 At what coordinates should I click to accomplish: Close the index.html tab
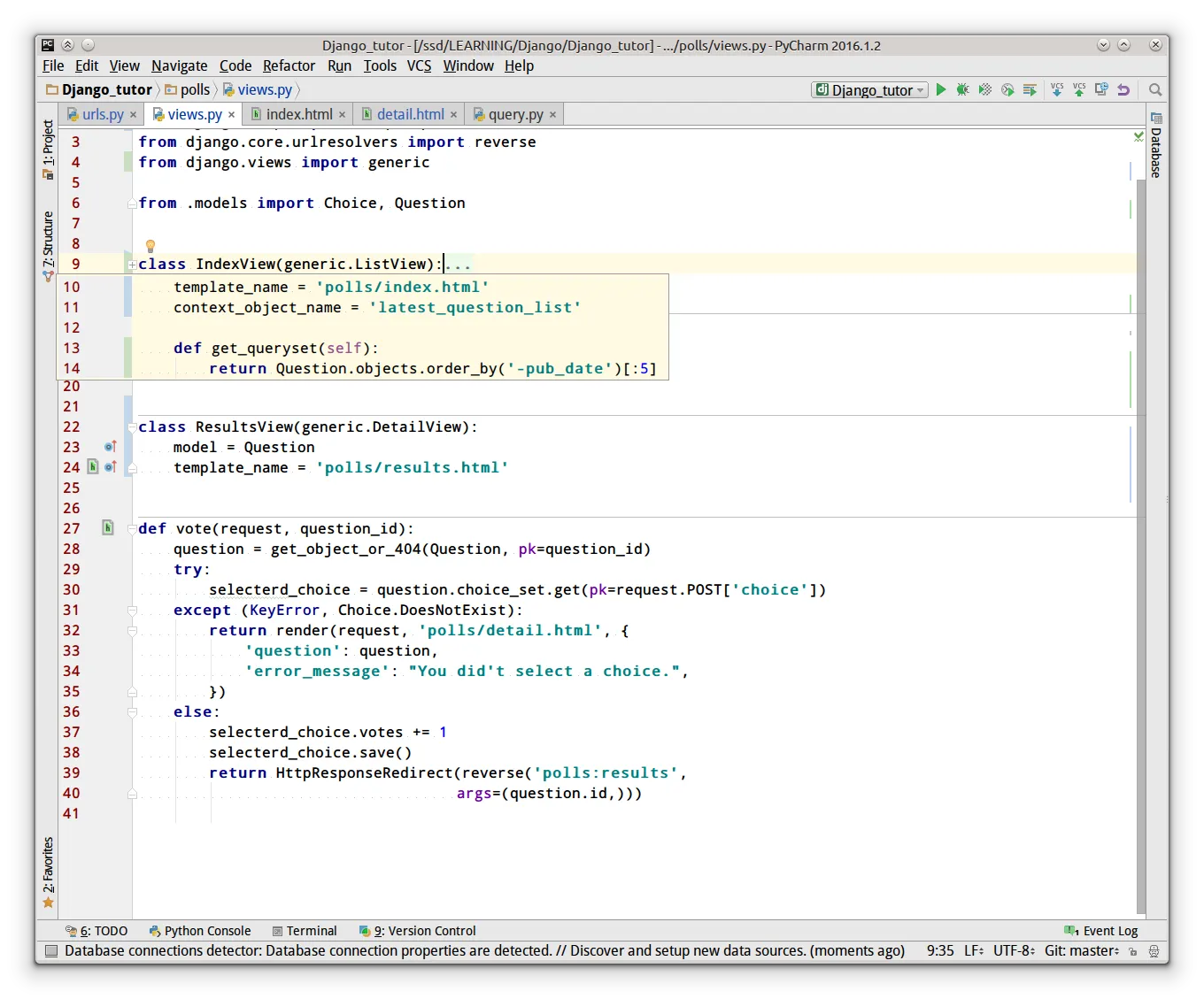(343, 115)
